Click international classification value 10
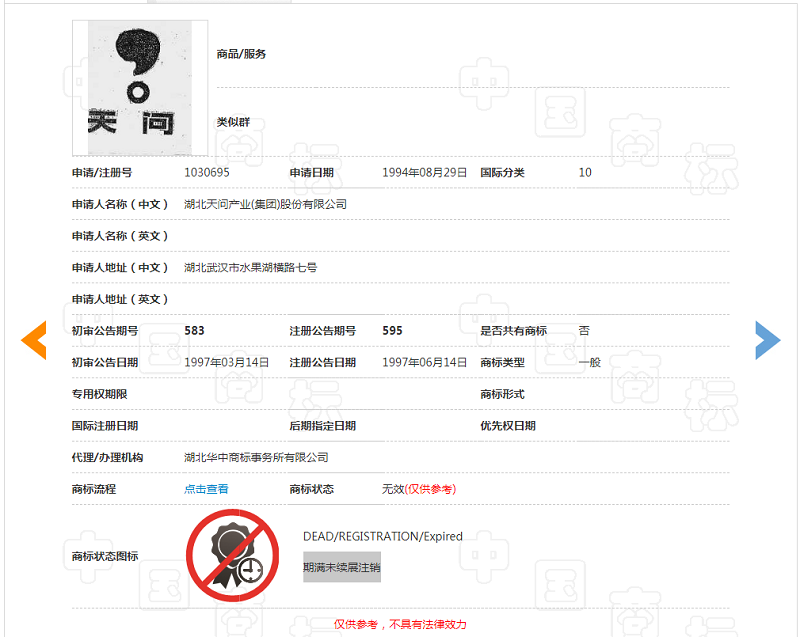The width and height of the screenshot is (800, 637). coord(585,173)
